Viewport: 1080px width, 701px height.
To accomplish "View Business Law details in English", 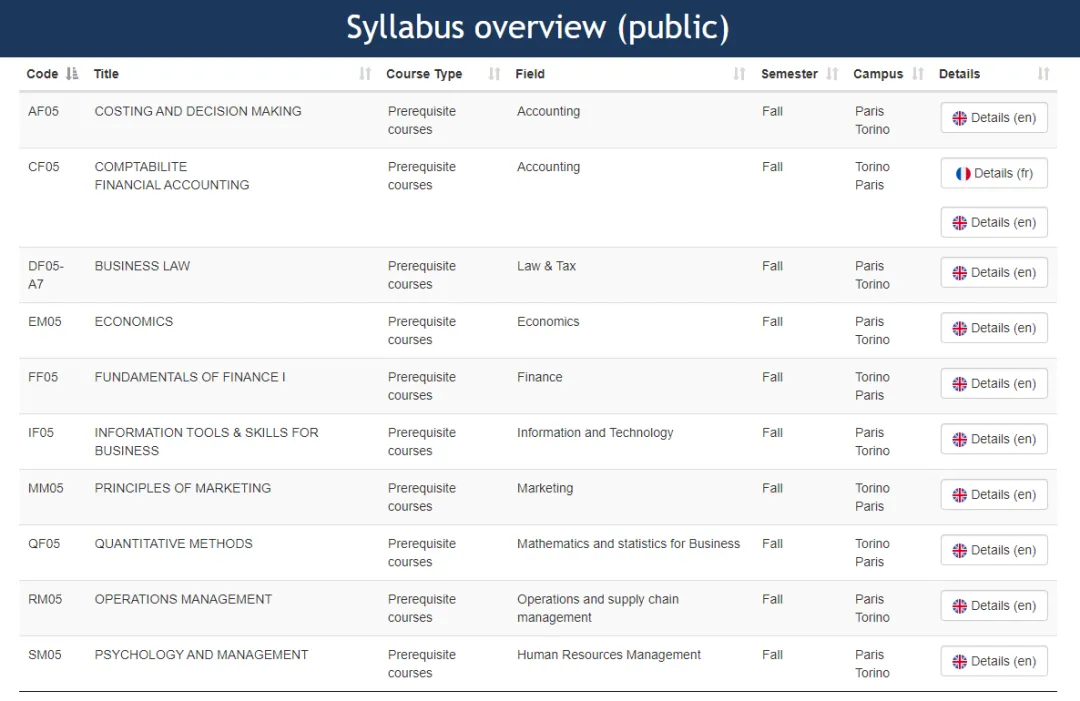I will pyautogui.click(x=994, y=273).
